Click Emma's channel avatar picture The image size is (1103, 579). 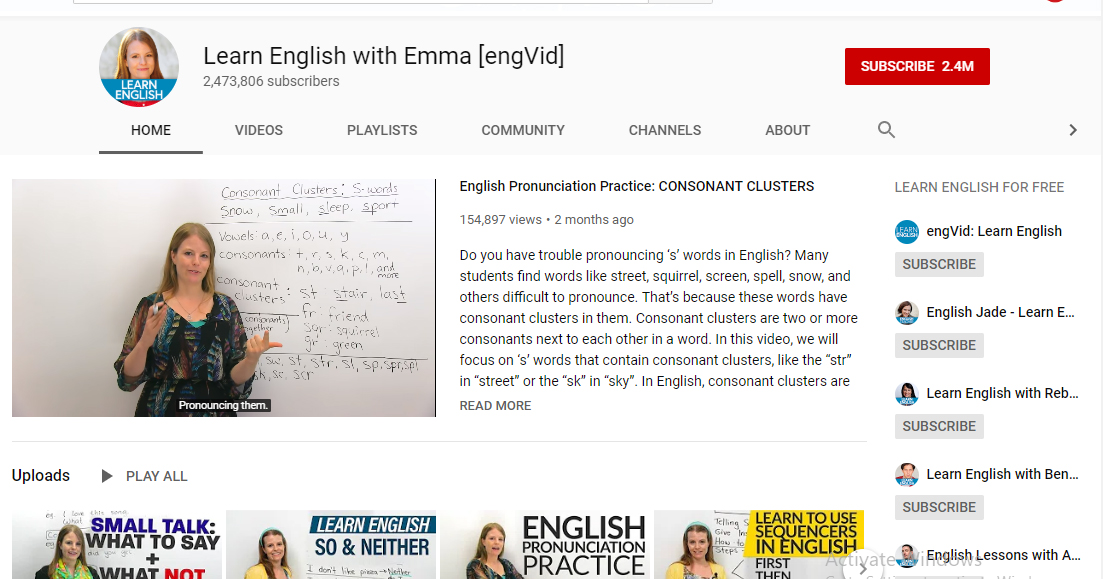139,67
